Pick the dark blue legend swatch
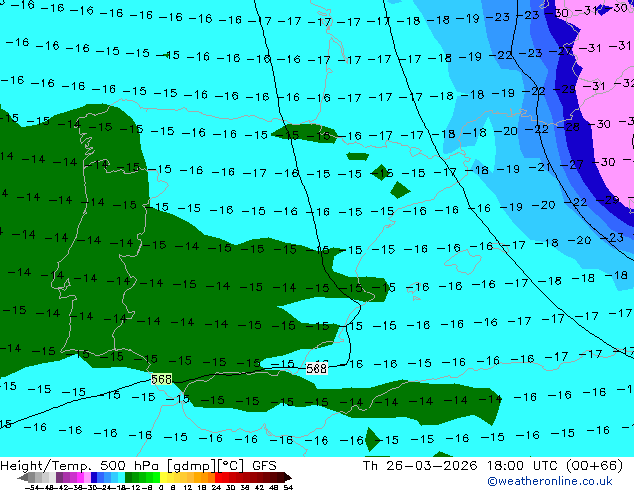This screenshot has height=490, width=634. (x=94, y=477)
